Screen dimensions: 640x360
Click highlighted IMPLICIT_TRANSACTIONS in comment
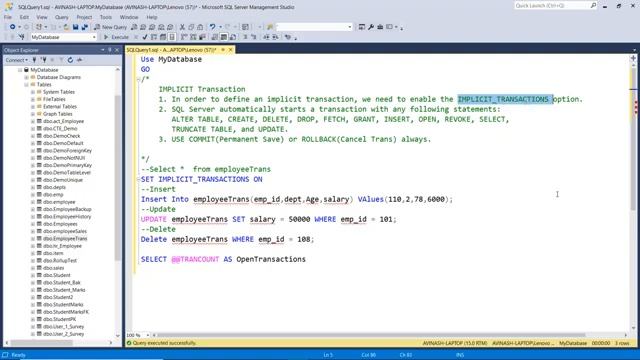[x=505, y=99]
